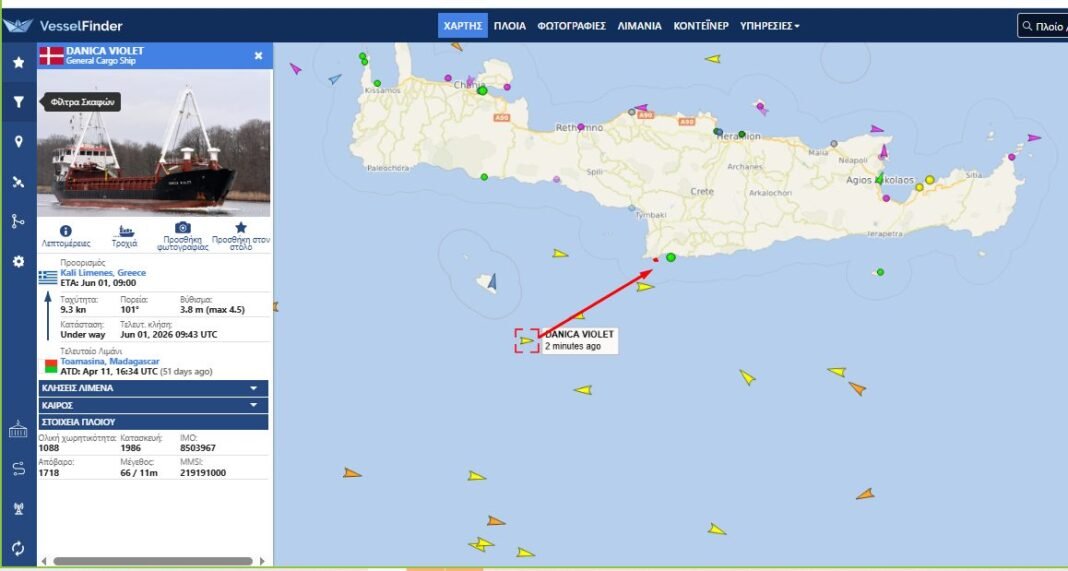Select blue vessel arrow near Gavdos island
Image resolution: width=1068 pixels, height=571 pixels.
coord(493,281)
